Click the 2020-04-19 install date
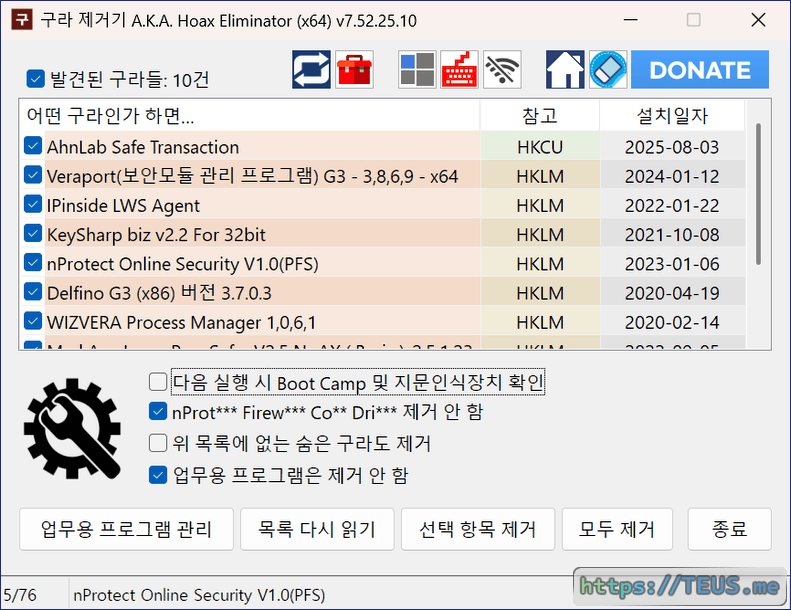The image size is (791, 610). 672,293
